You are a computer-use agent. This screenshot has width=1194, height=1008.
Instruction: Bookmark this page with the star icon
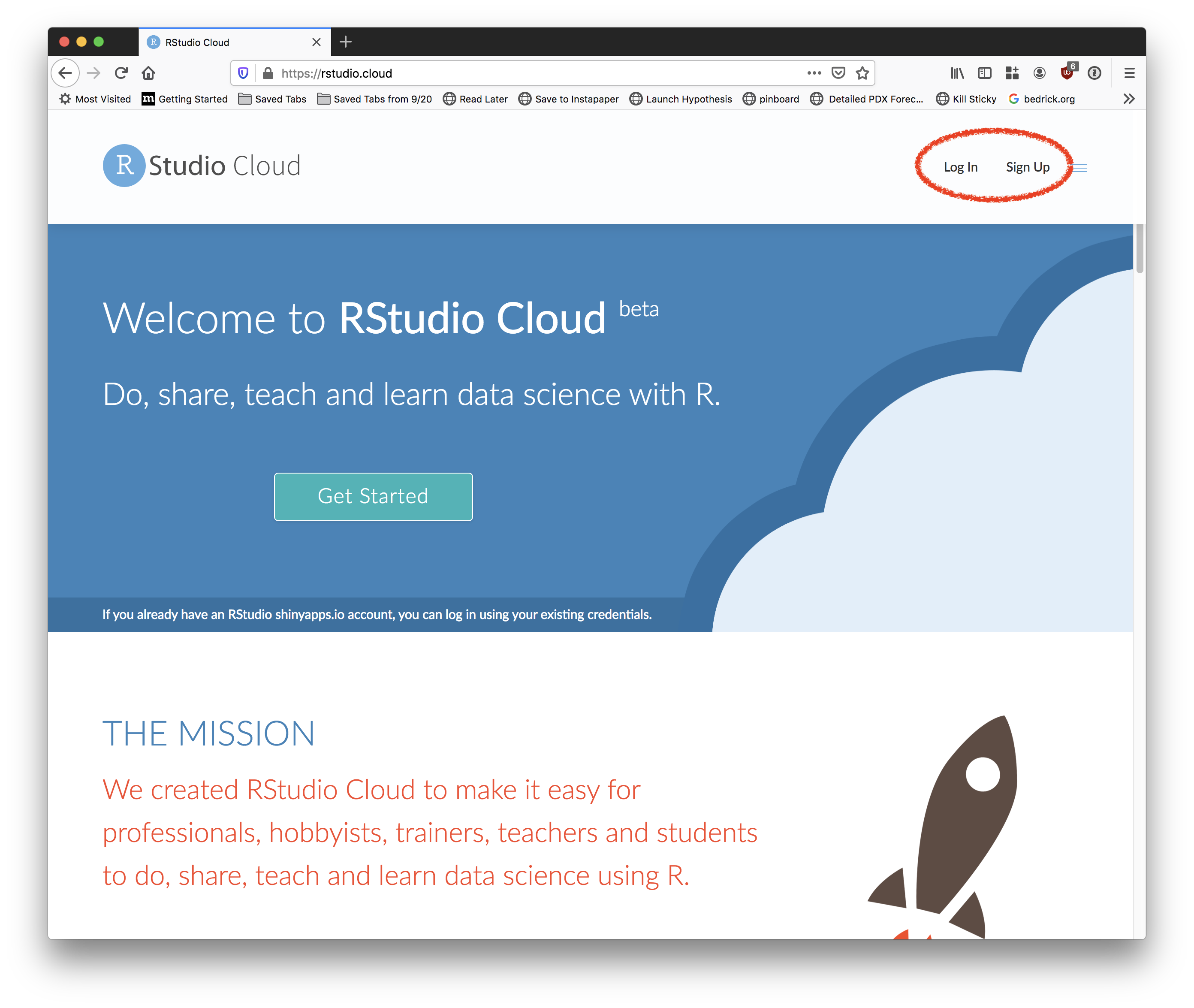pyautogui.click(x=862, y=73)
